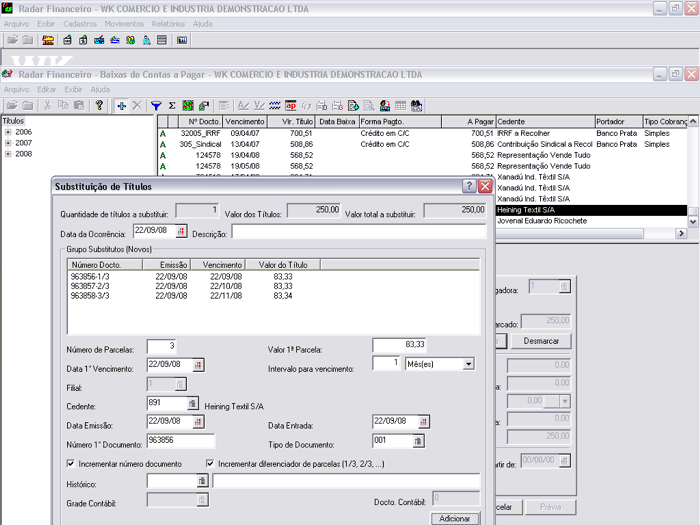Click the yellow question mark help icon
700x525 pixels.
click(99, 105)
